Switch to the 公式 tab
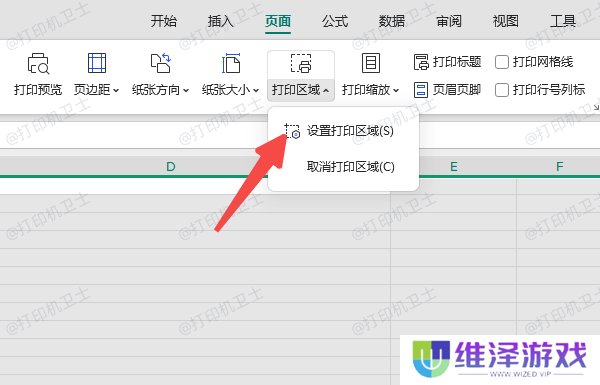The height and width of the screenshot is (385, 600). click(x=335, y=21)
